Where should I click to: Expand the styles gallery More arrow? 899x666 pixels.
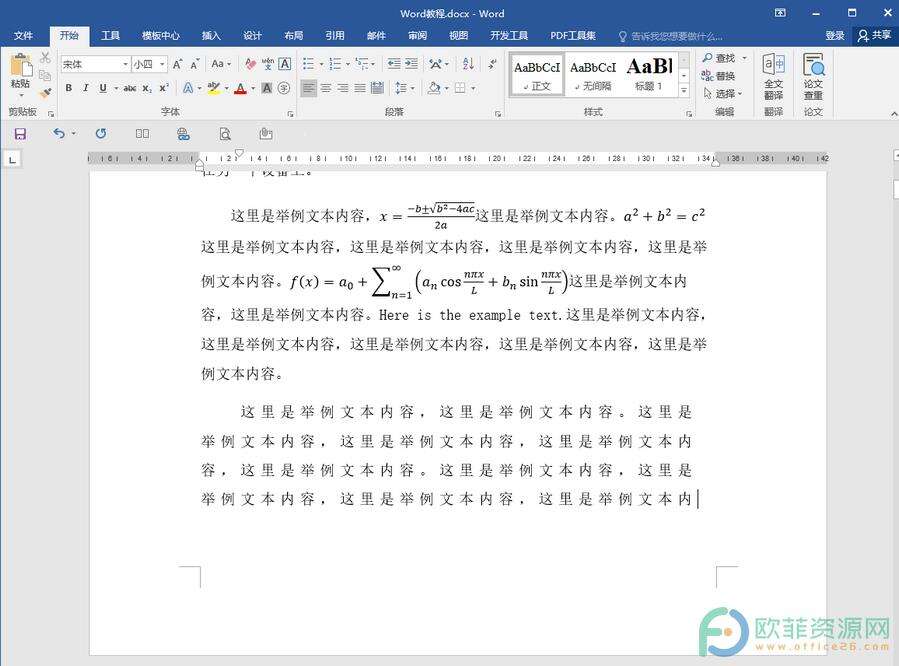[684, 91]
